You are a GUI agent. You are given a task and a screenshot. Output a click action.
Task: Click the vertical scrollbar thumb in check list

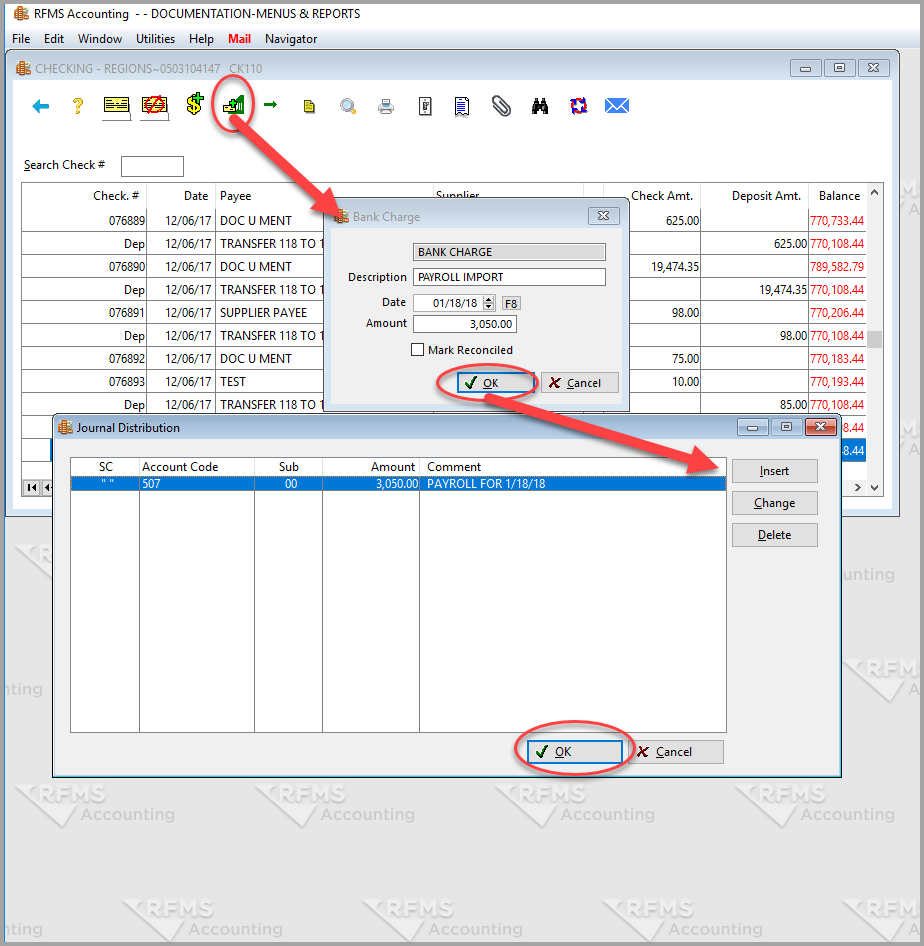point(875,339)
